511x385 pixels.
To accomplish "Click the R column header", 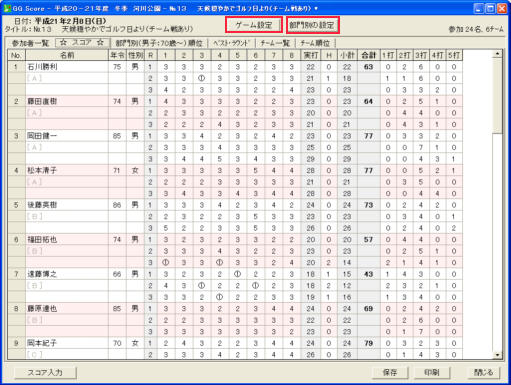I will [150, 55].
